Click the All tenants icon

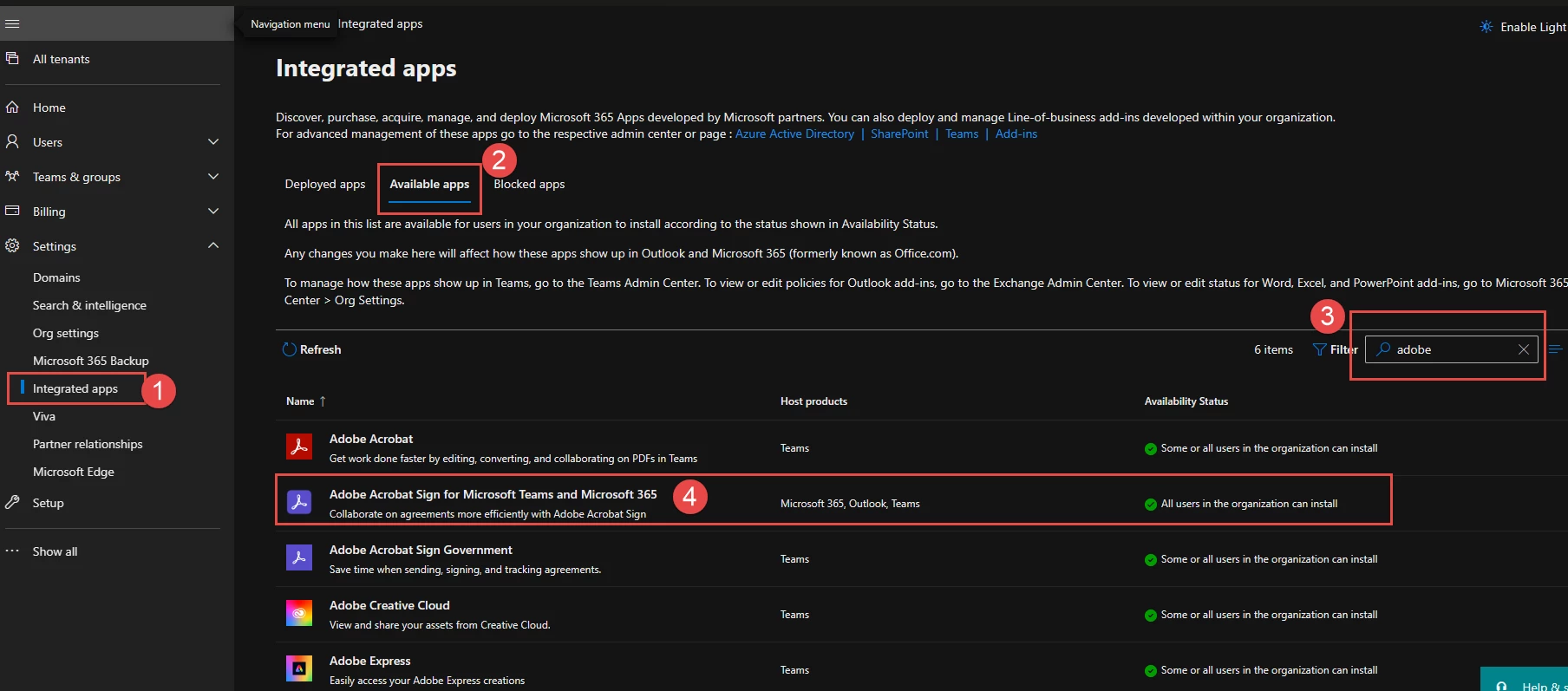tap(12, 59)
